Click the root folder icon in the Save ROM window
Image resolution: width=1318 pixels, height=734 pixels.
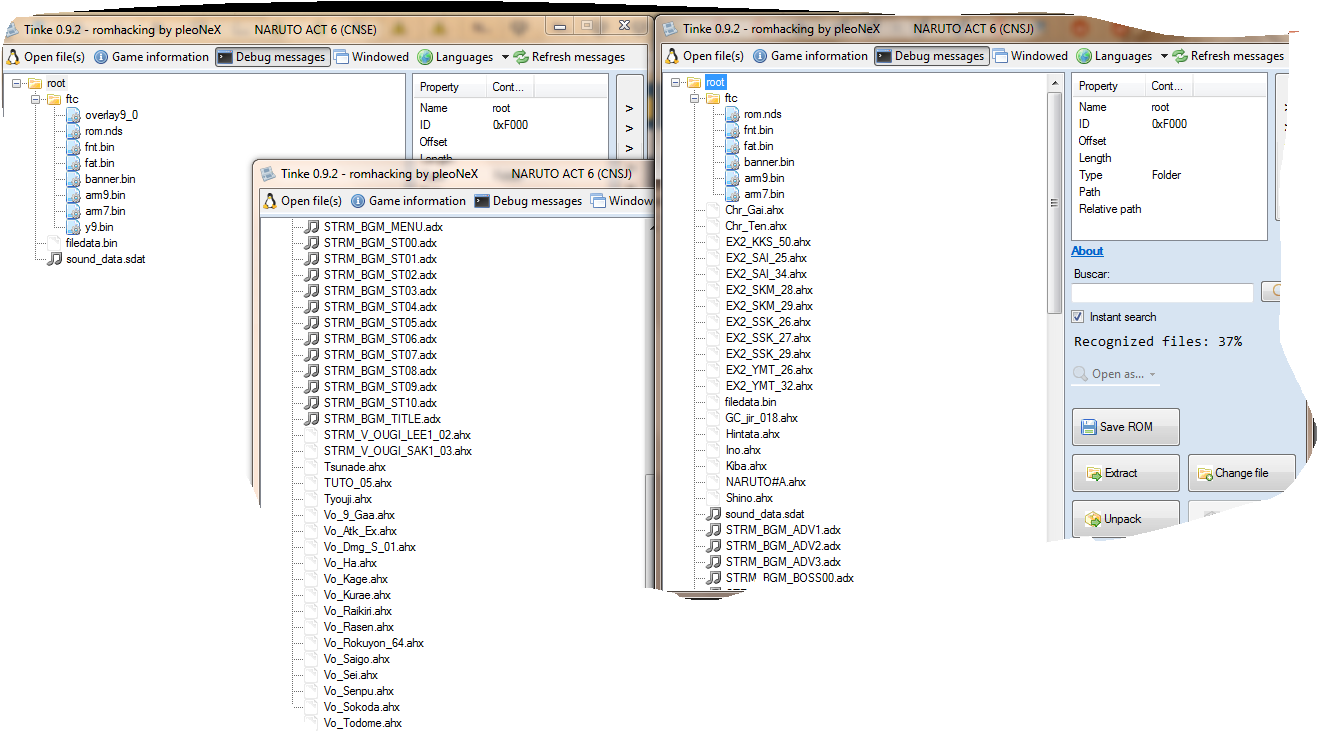(x=694, y=82)
